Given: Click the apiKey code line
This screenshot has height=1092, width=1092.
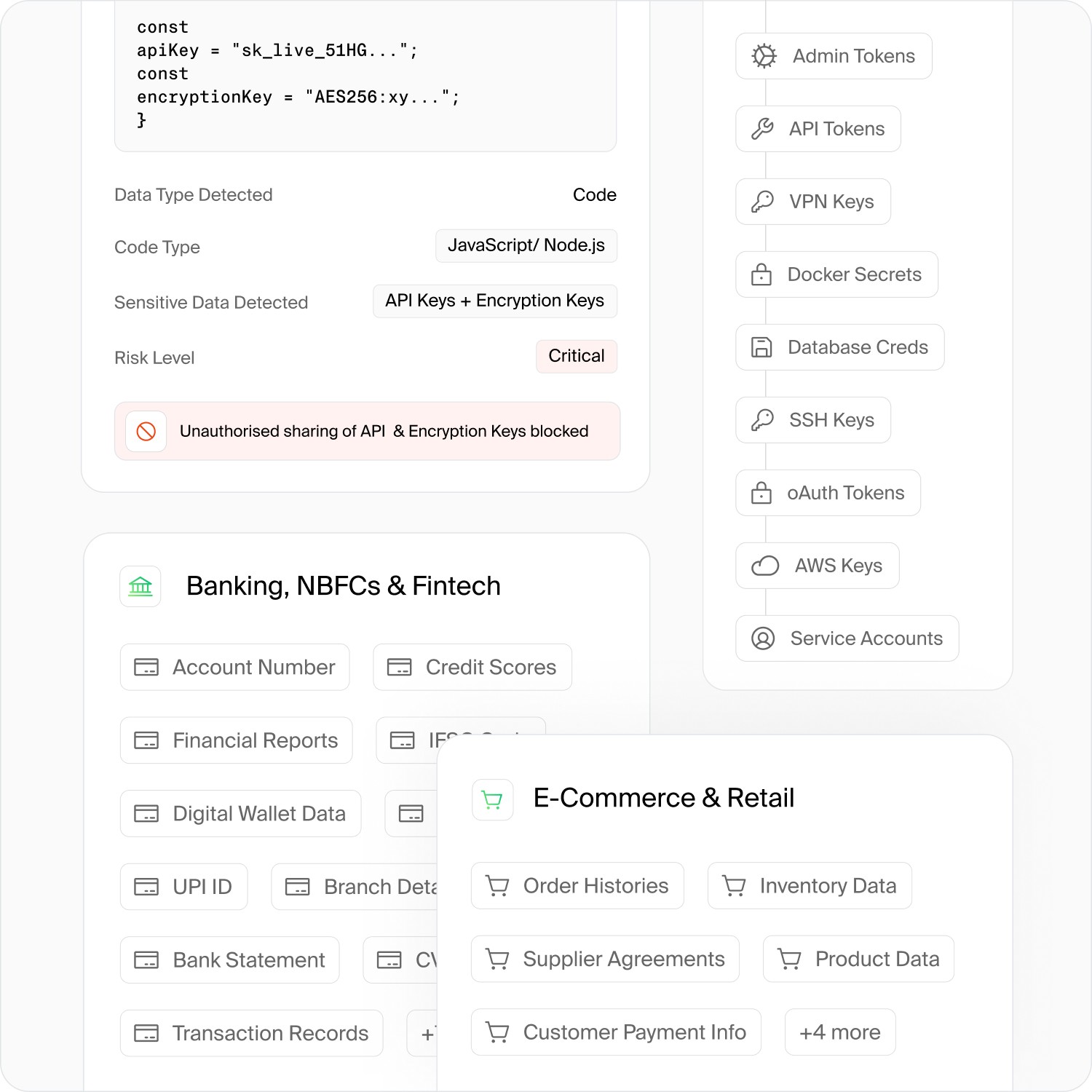Looking at the screenshot, I should point(277,50).
